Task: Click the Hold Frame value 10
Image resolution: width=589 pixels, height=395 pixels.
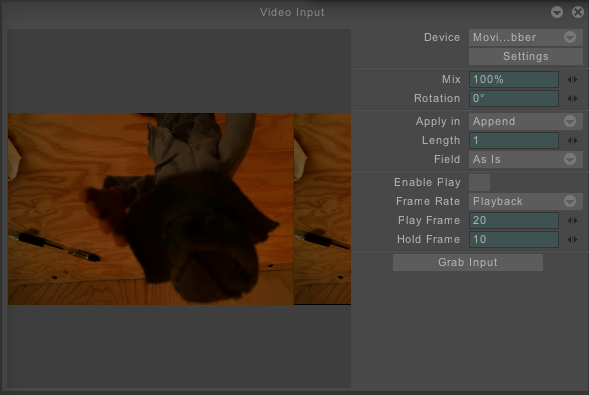Action: click(x=513, y=239)
